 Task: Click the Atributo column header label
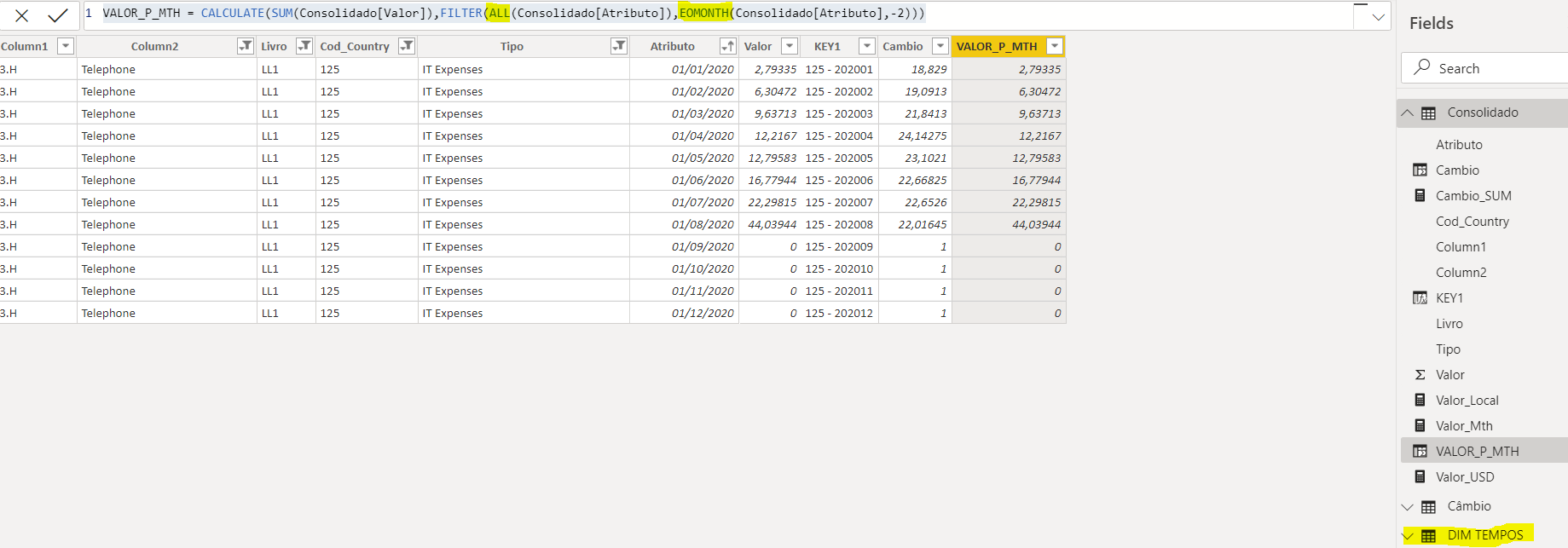point(672,46)
